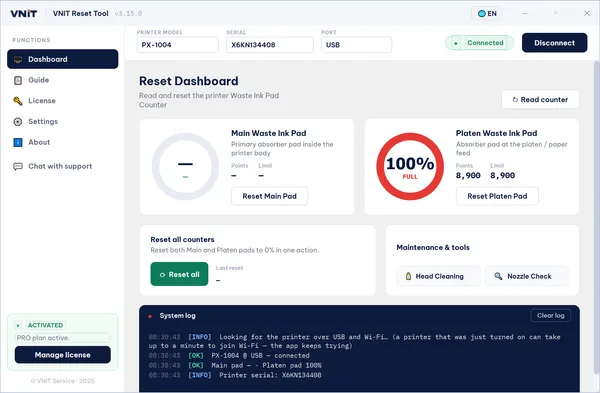The image size is (600, 393).
Task: Clear the system log
Action: click(x=551, y=315)
